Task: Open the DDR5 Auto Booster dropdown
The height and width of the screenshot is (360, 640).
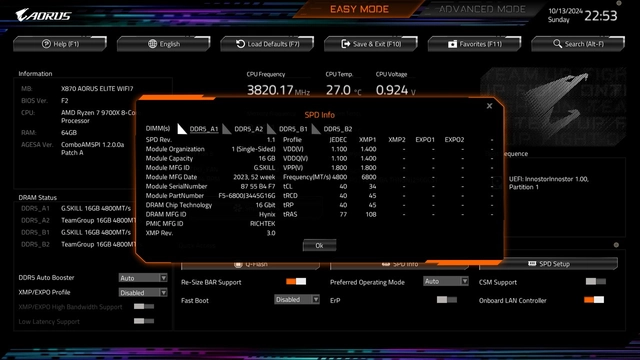Action: [x=143, y=278]
